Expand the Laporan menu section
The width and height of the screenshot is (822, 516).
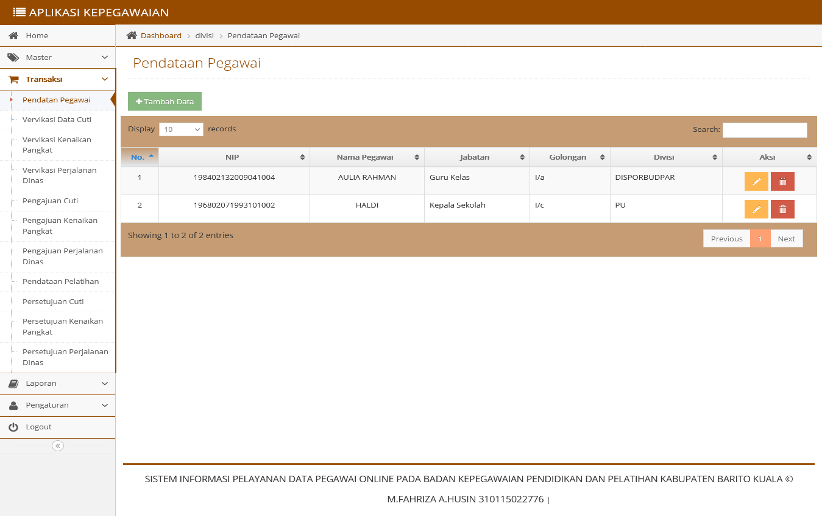(x=58, y=383)
